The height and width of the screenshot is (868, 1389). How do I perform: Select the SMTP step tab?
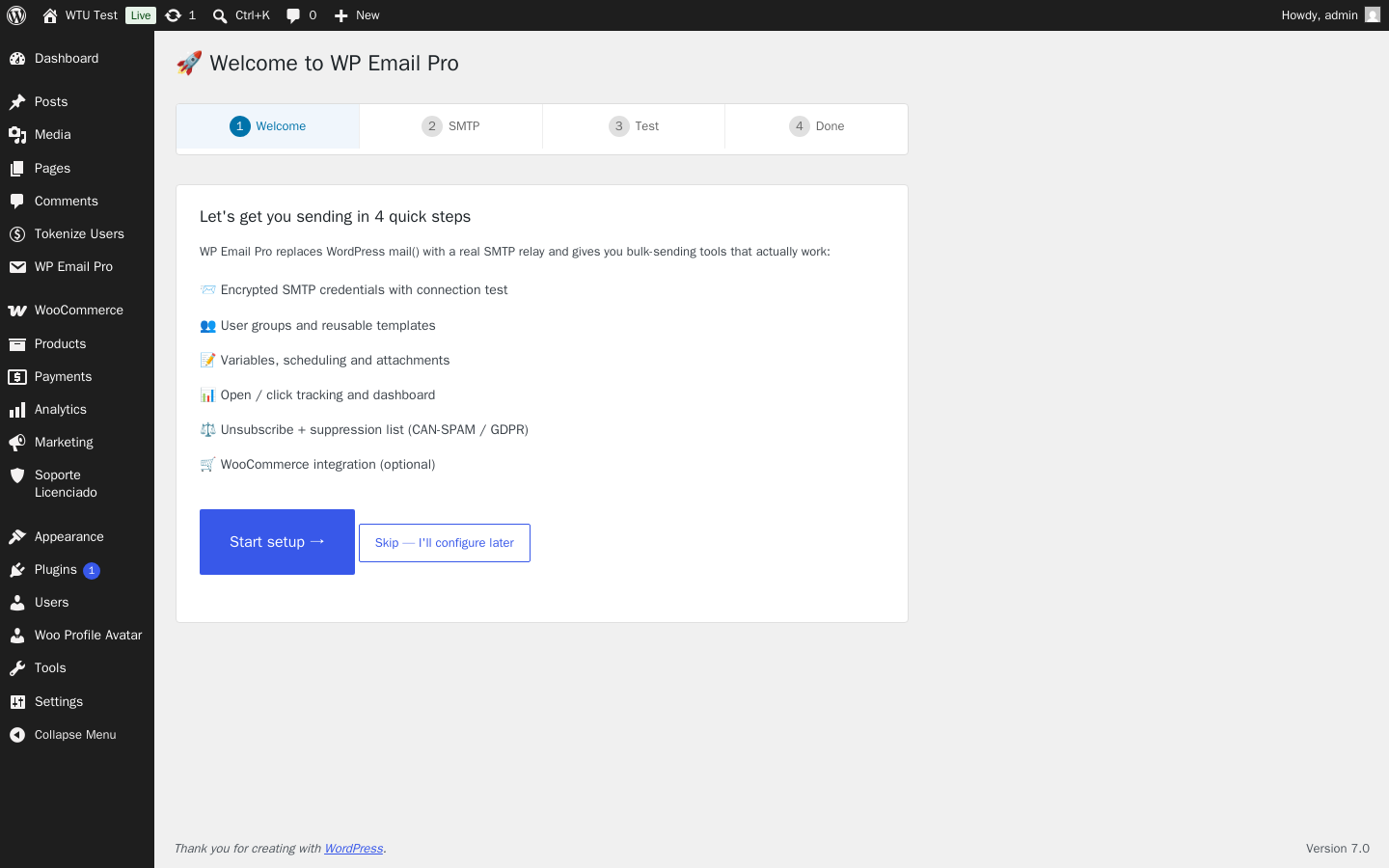point(450,126)
